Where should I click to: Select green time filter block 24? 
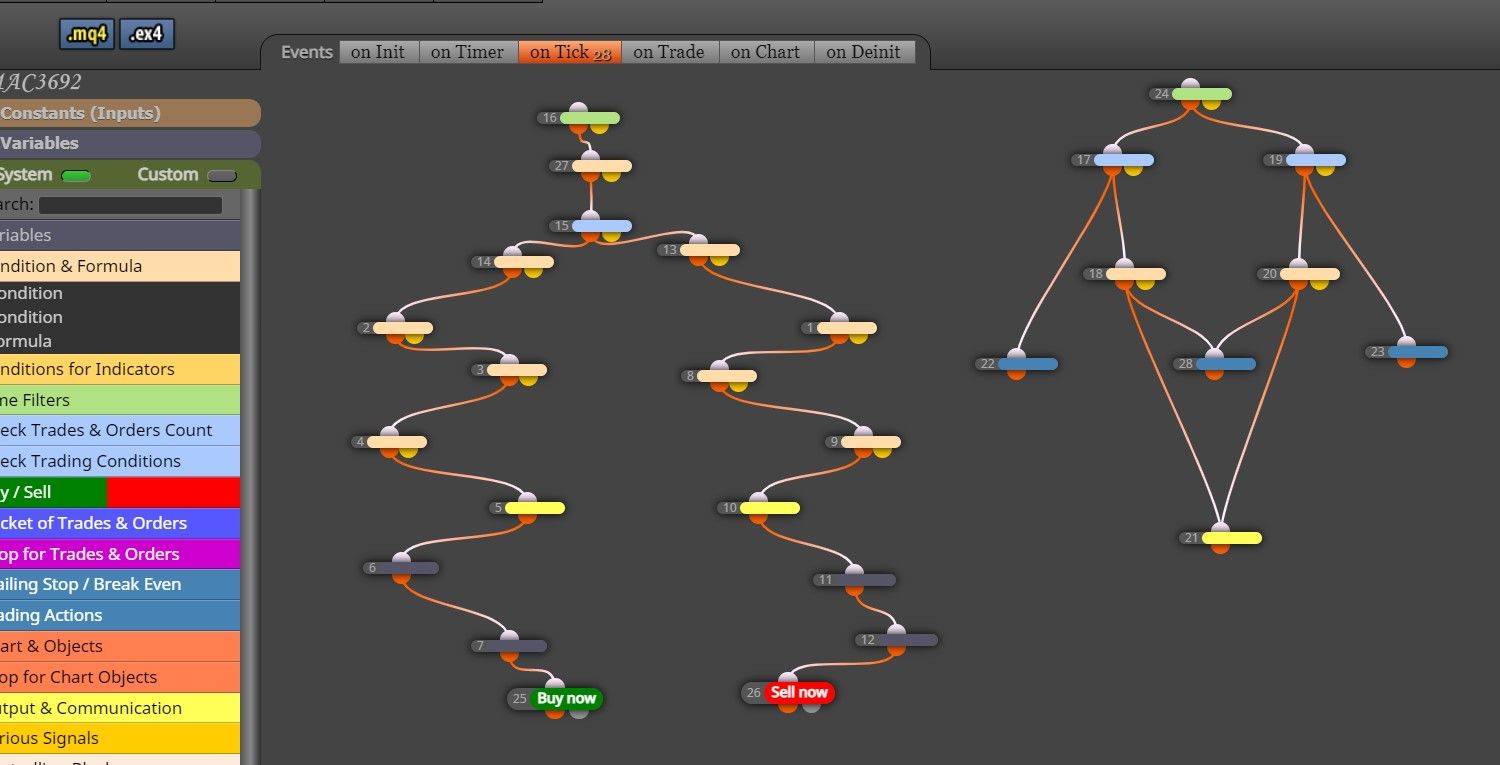tap(1201, 94)
